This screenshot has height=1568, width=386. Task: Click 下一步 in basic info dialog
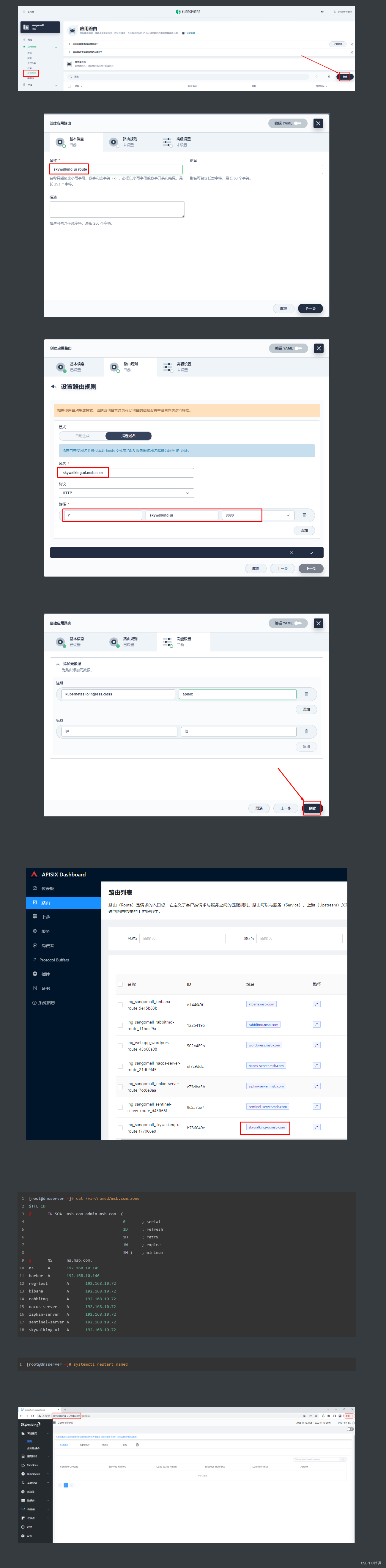click(311, 308)
